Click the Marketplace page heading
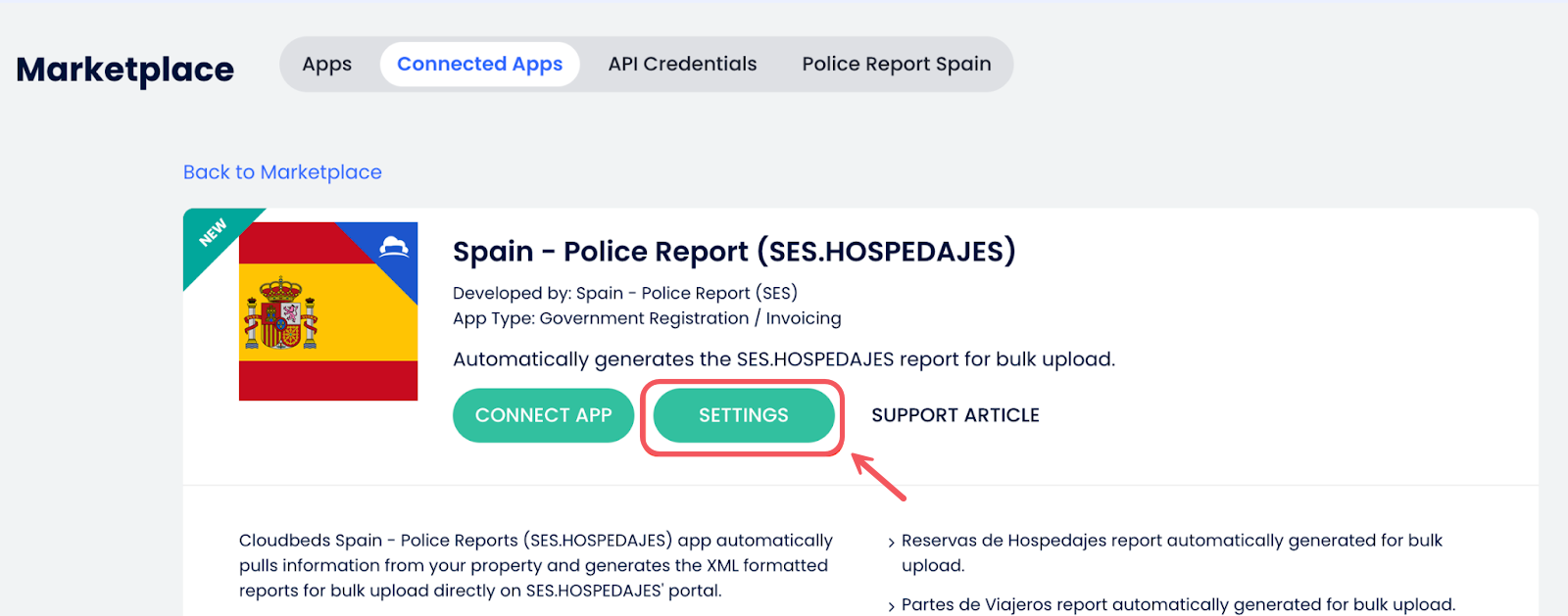This screenshot has width=1568, height=616. [125, 70]
